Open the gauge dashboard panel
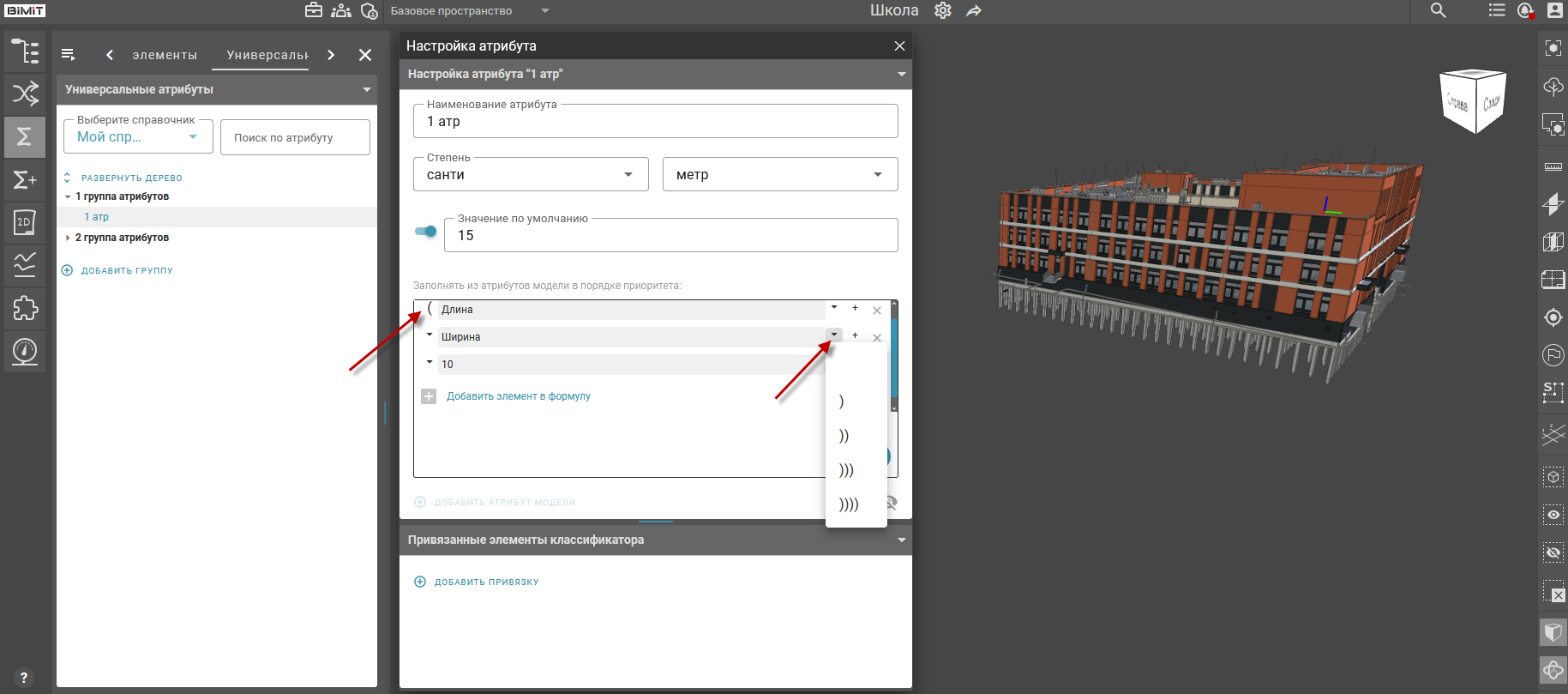Screen dimensions: 1568x694 point(25,351)
